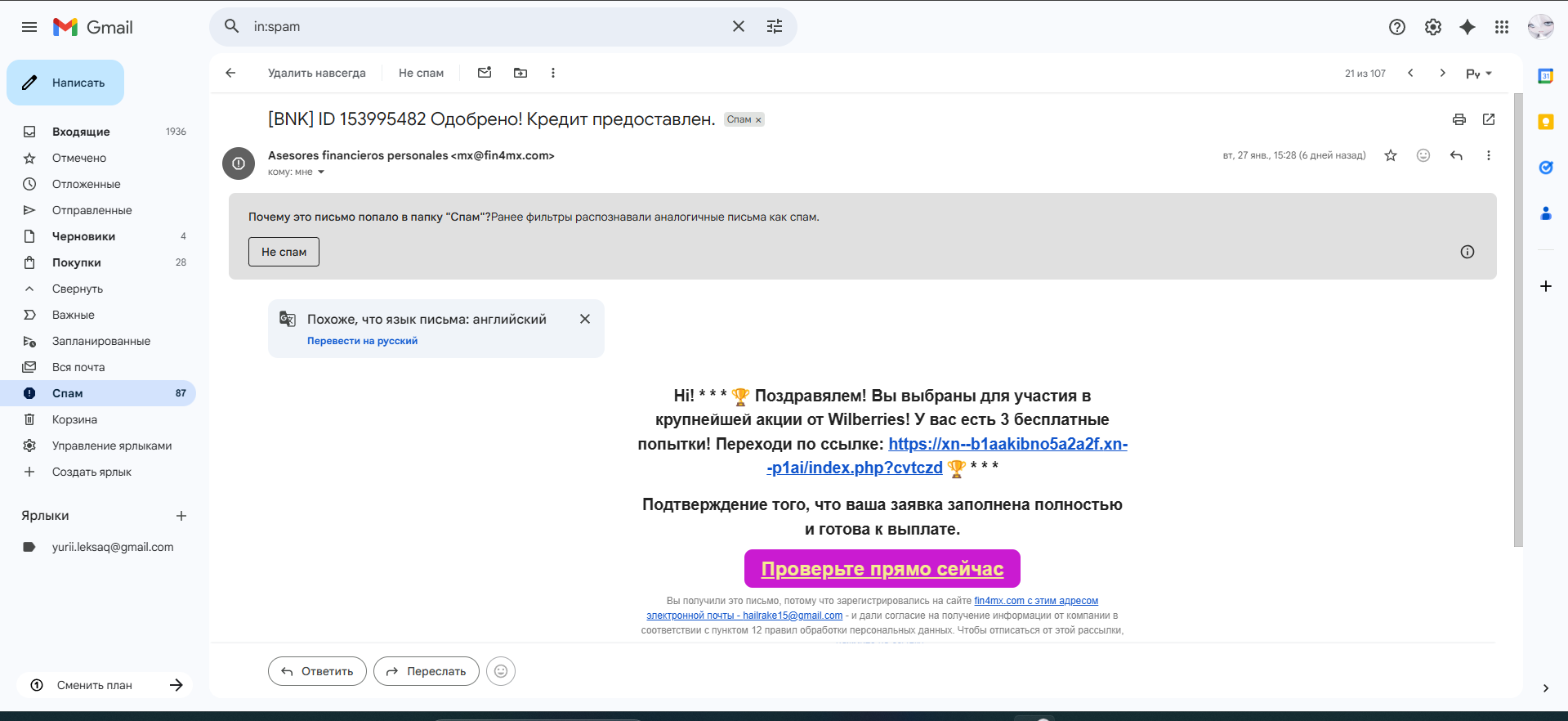Open the main menu hamburger icon
The height and width of the screenshot is (721, 1568).
29,27
